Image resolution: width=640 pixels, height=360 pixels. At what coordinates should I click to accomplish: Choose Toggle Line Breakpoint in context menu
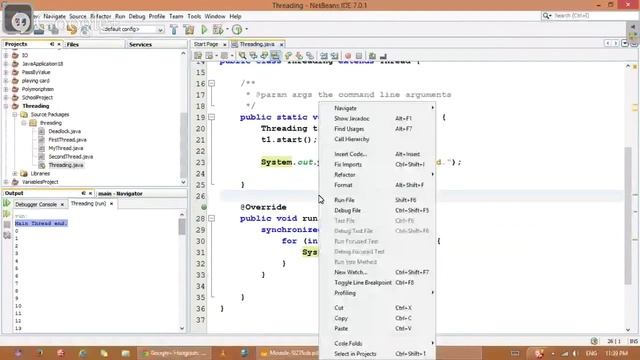click(x=378, y=282)
